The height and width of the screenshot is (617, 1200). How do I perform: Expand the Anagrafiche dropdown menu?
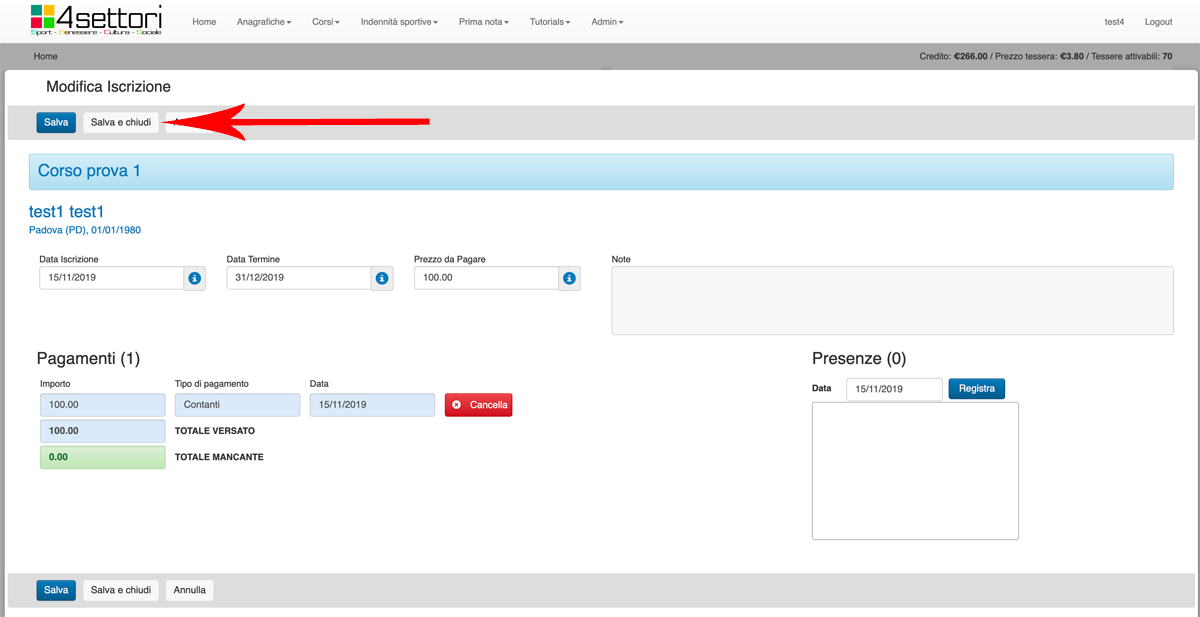(264, 22)
